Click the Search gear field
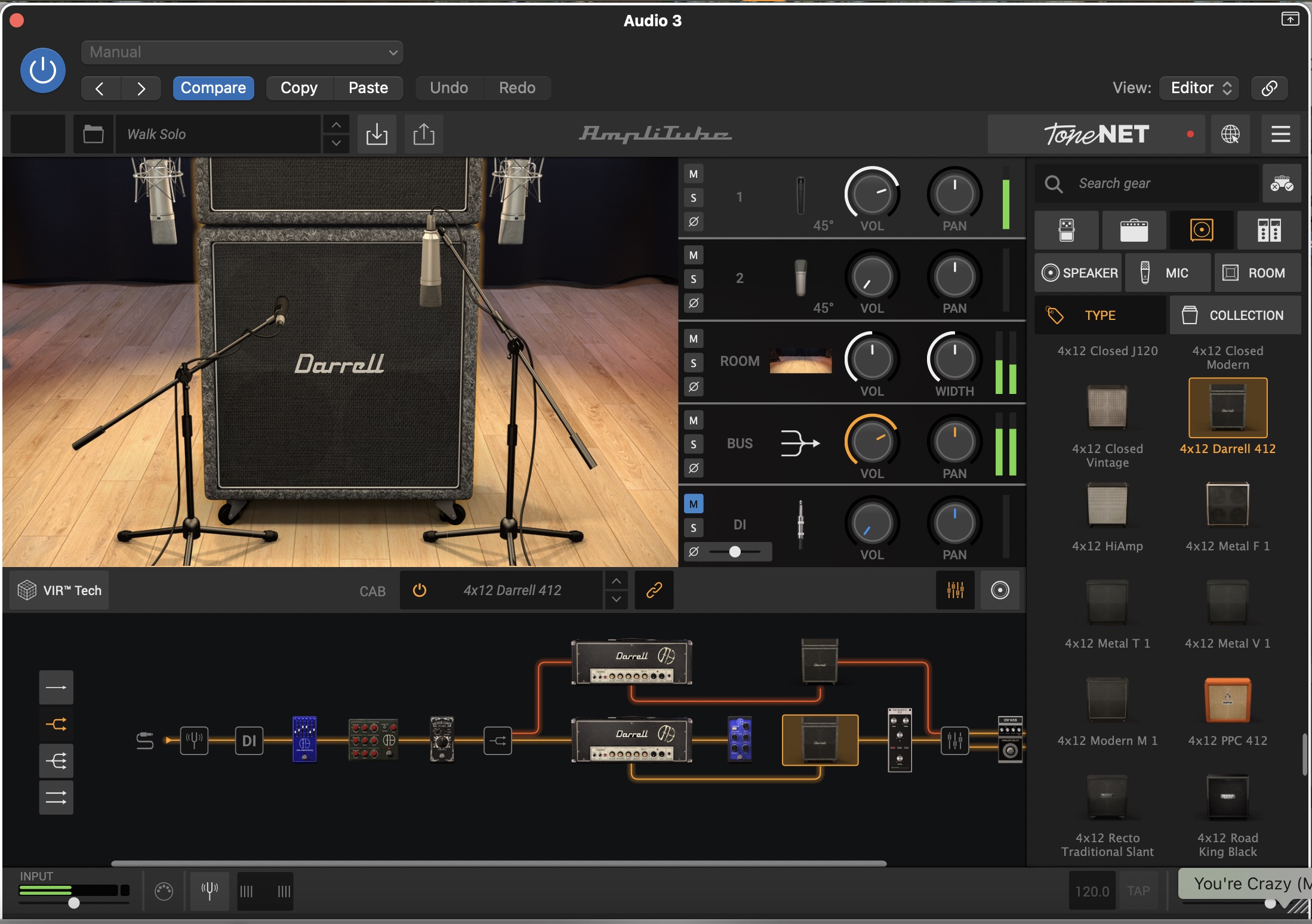The width and height of the screenshot is (1312, 924). pyautogui.click(x=1146, y=183)
